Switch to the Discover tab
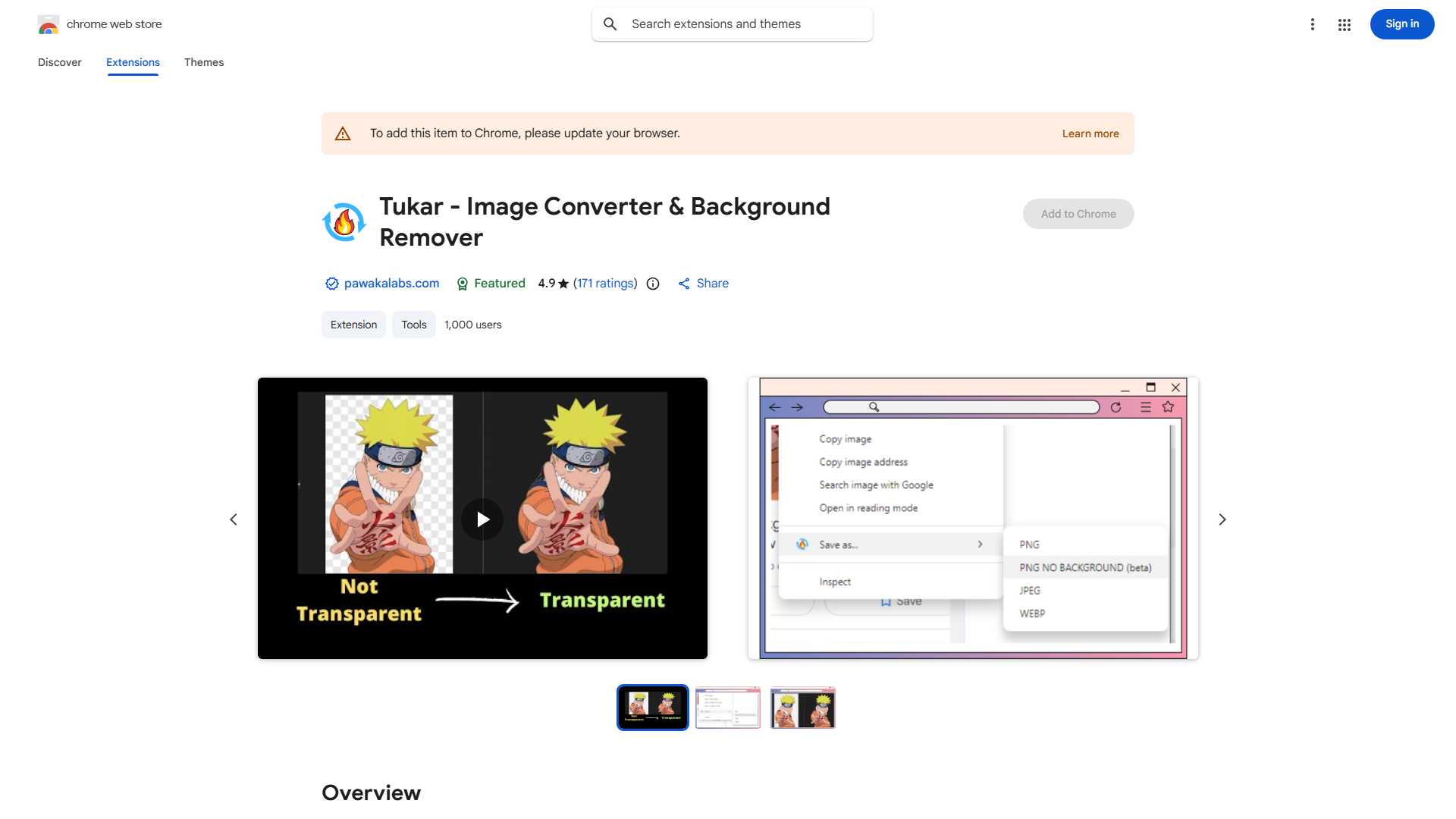The image size is (1456, 819). [59, 62]
